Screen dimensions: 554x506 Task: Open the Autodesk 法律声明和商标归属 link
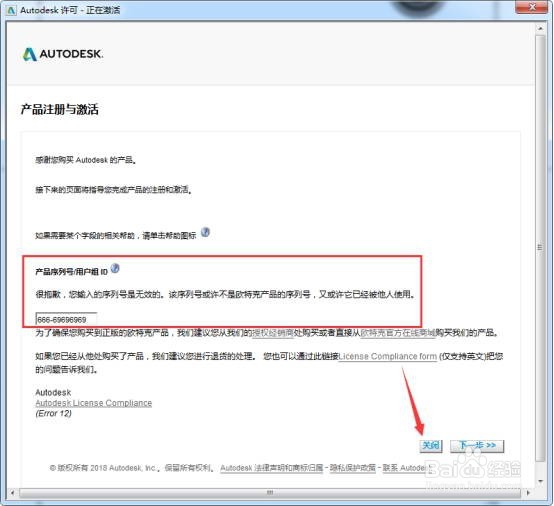[272, 468]
